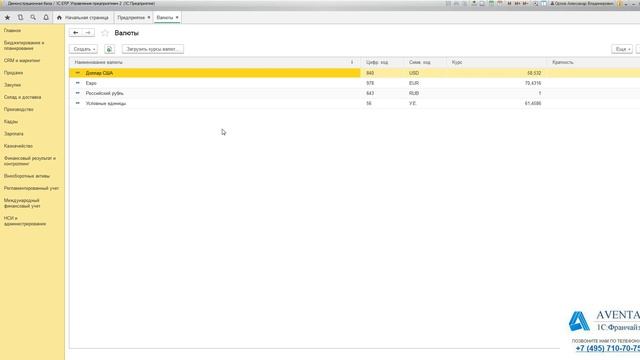Open the History icon in top toolbar
Screen dimensions: 640x360
coord(20,18)
